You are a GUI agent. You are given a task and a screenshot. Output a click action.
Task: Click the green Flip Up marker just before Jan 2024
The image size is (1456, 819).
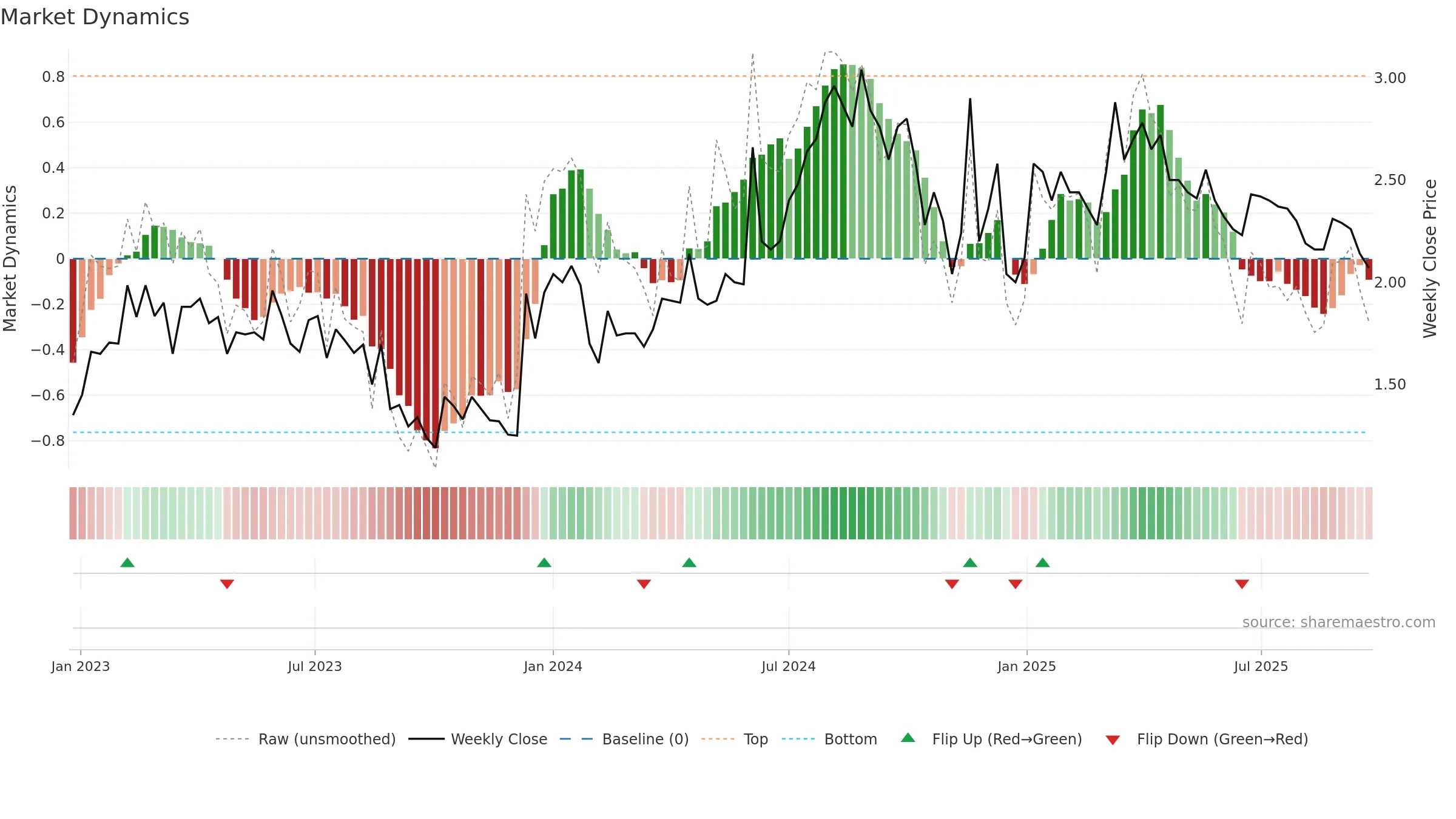544,563
